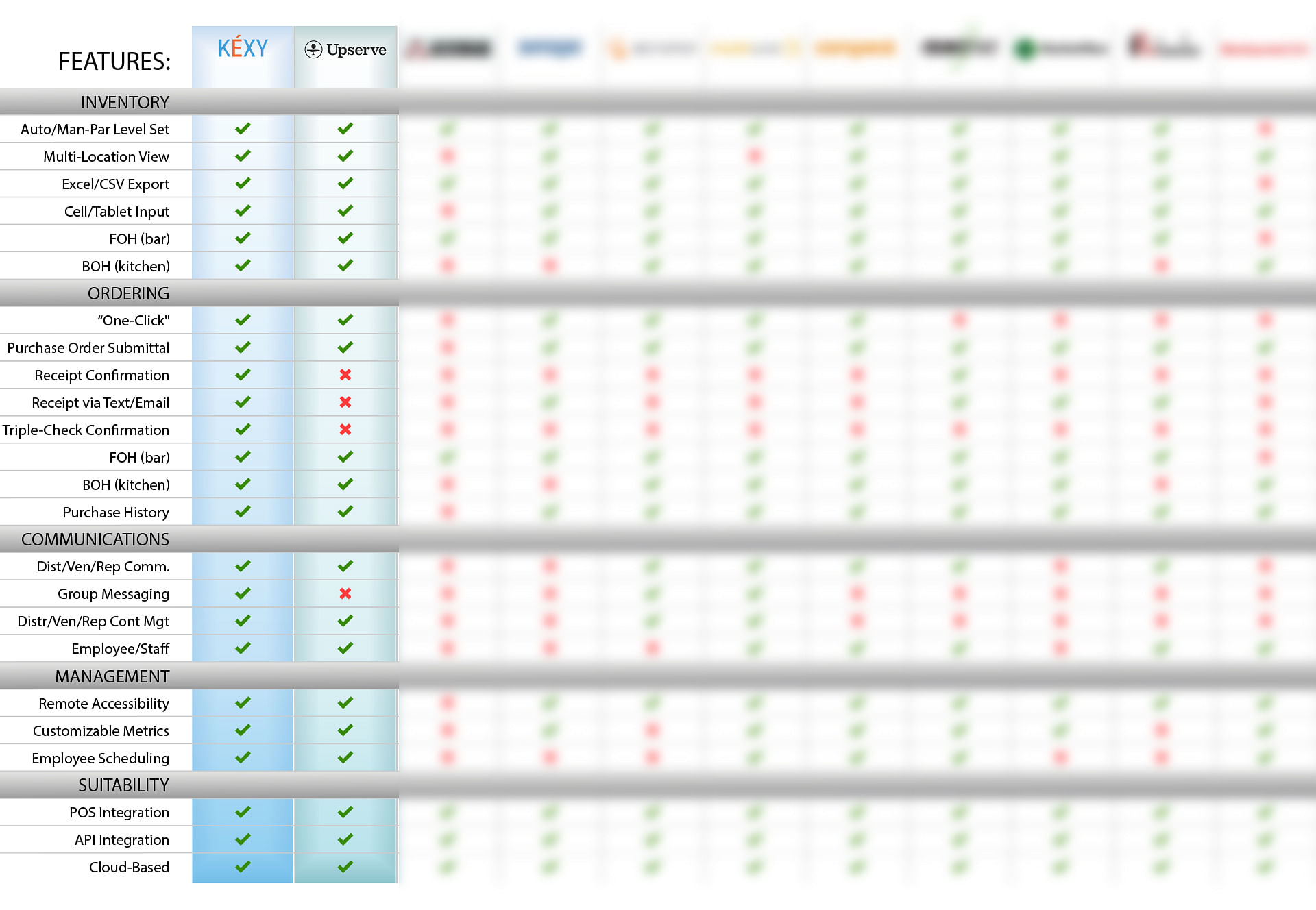Click the COMMUNICATIONS section header
This screenshot has height=910, width=1316.
95,539
